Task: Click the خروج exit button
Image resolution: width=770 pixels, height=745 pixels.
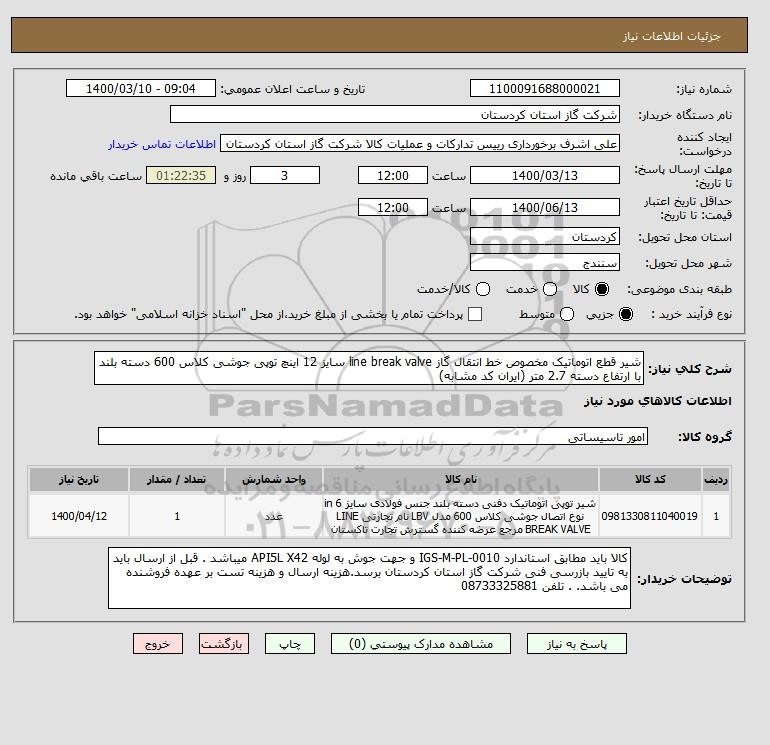Action: [158, 643]
